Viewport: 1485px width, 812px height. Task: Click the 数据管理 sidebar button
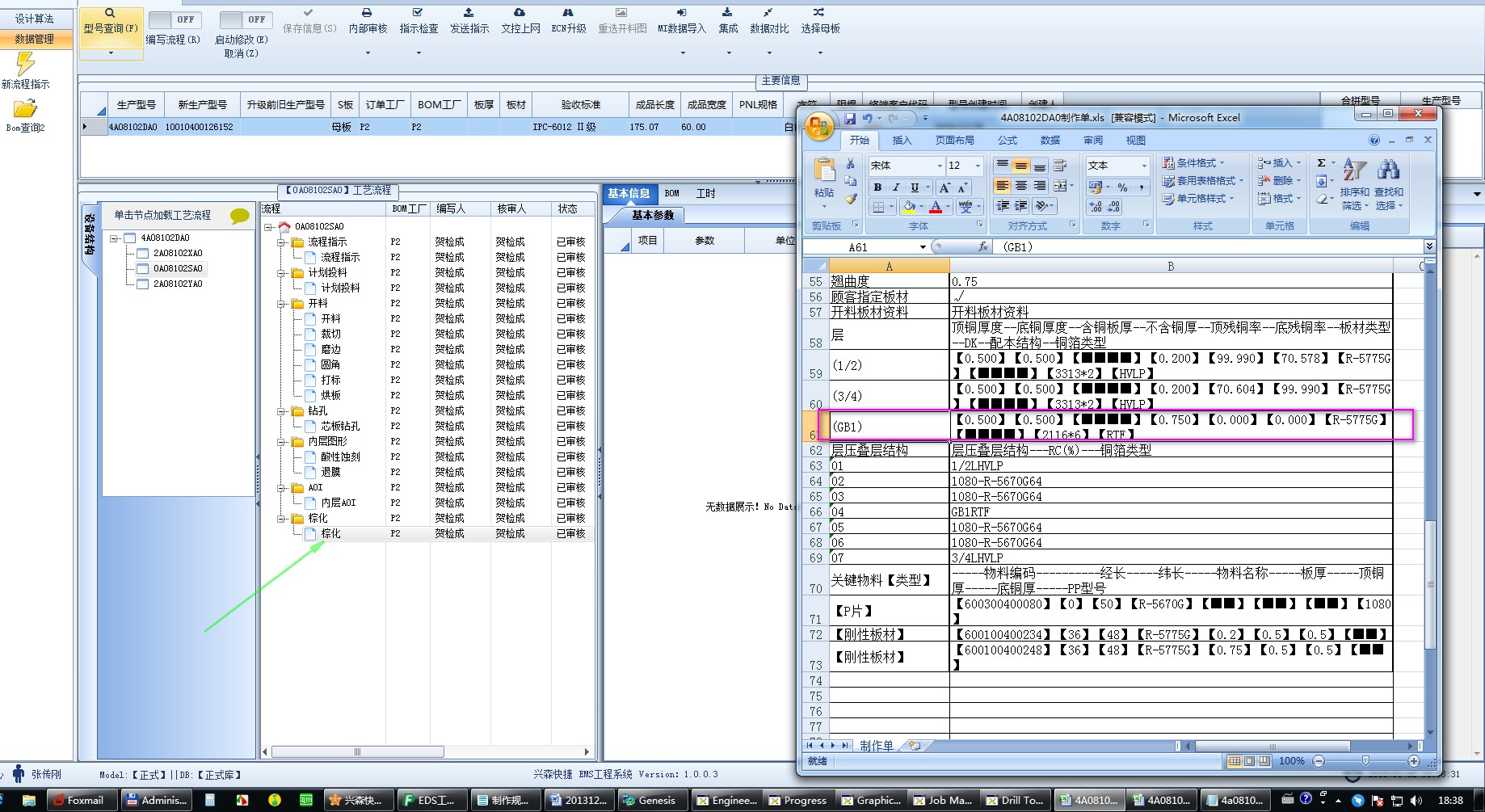coord(34,39)
